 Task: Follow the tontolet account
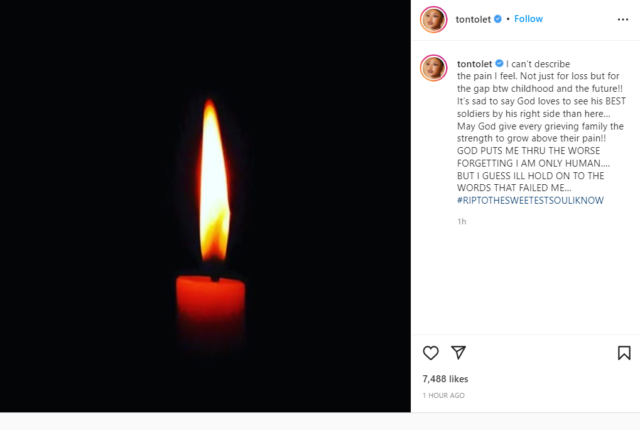528,19
